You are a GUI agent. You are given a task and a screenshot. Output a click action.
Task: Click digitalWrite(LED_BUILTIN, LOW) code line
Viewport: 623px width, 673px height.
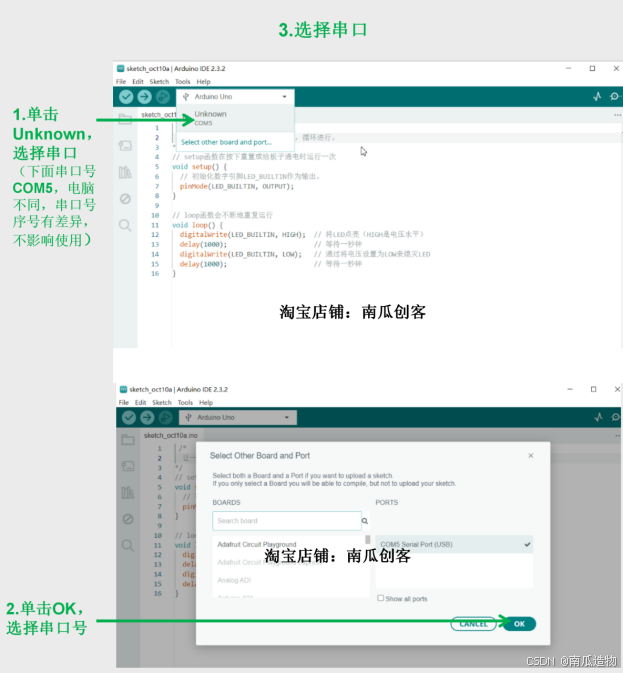coord(241,254)
